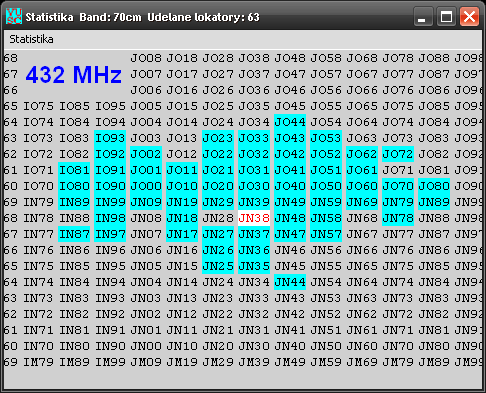Image resolution: width=486 pixels, height=393 pixels.
Task: Click unworked locator JO56
Action: [326, 90]
